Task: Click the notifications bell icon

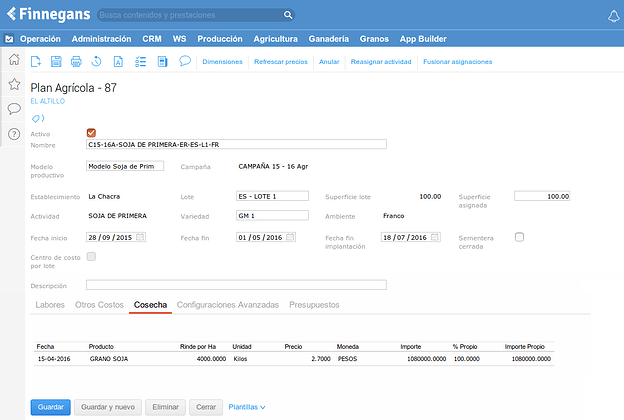Action: (x=613, y=15)
